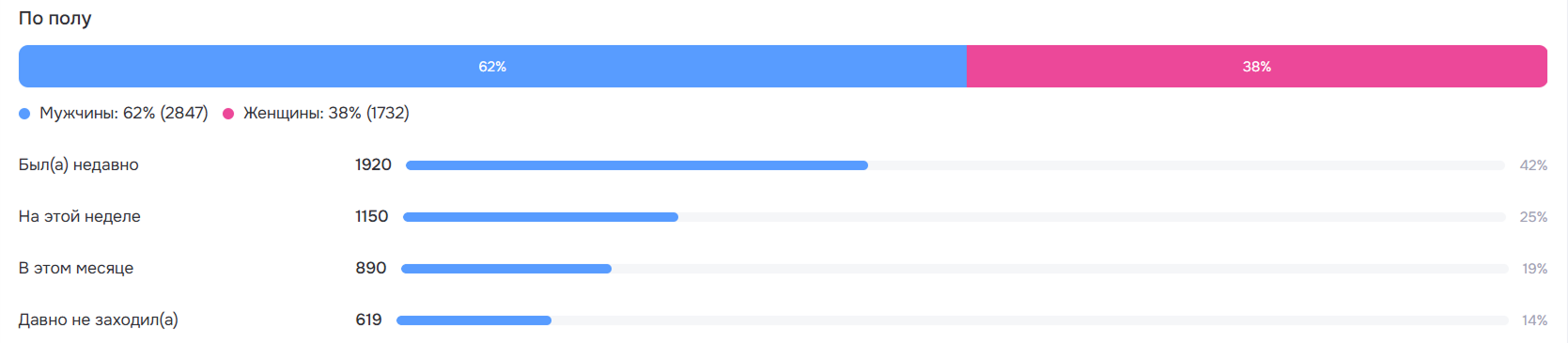1568x343 pixels.
Task: Click the Был(а) недавно progress bar fill
Action: pyautogui.click(x=637, y=165)
